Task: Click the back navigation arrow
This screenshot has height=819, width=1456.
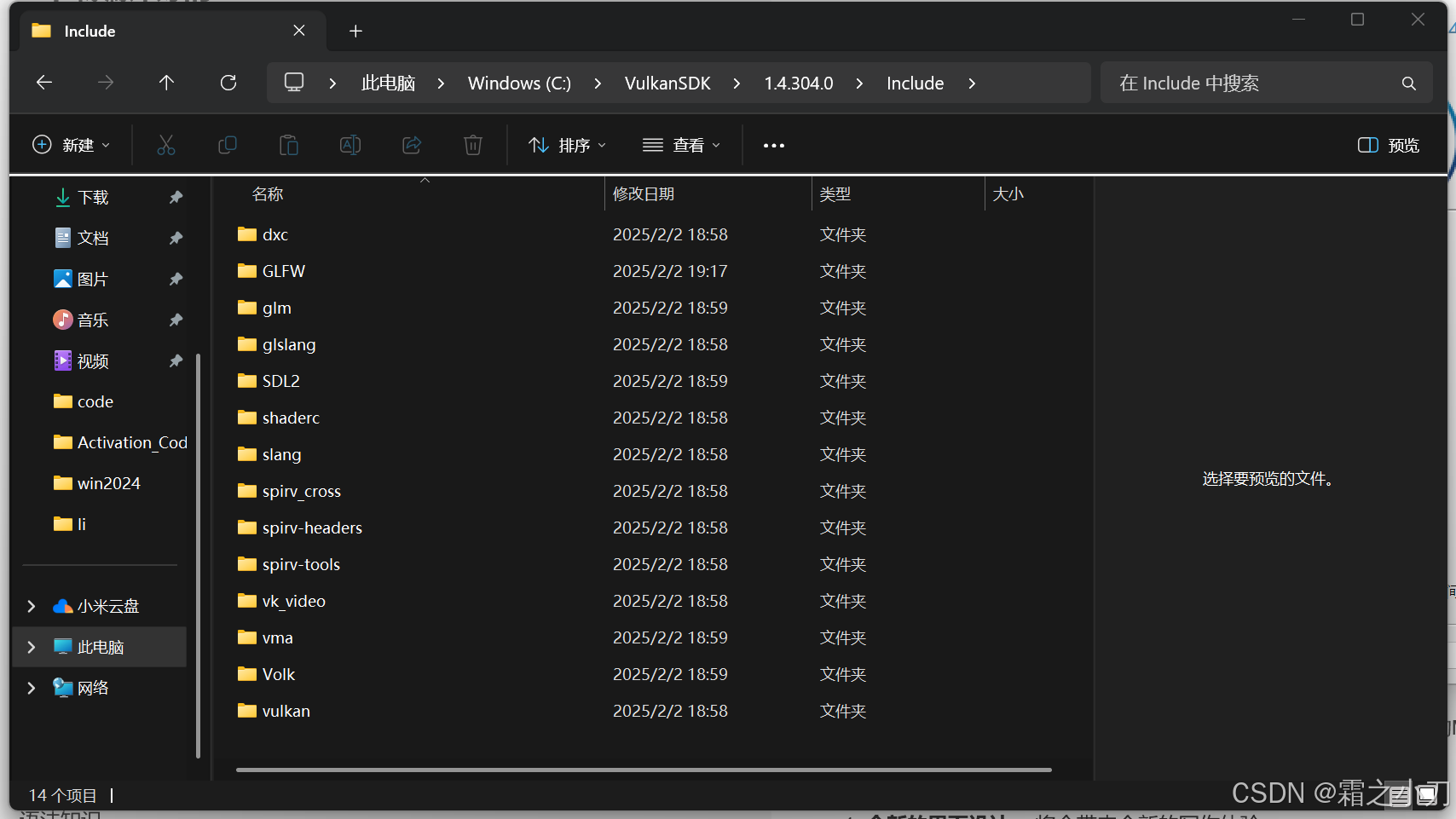Action: 43,83
